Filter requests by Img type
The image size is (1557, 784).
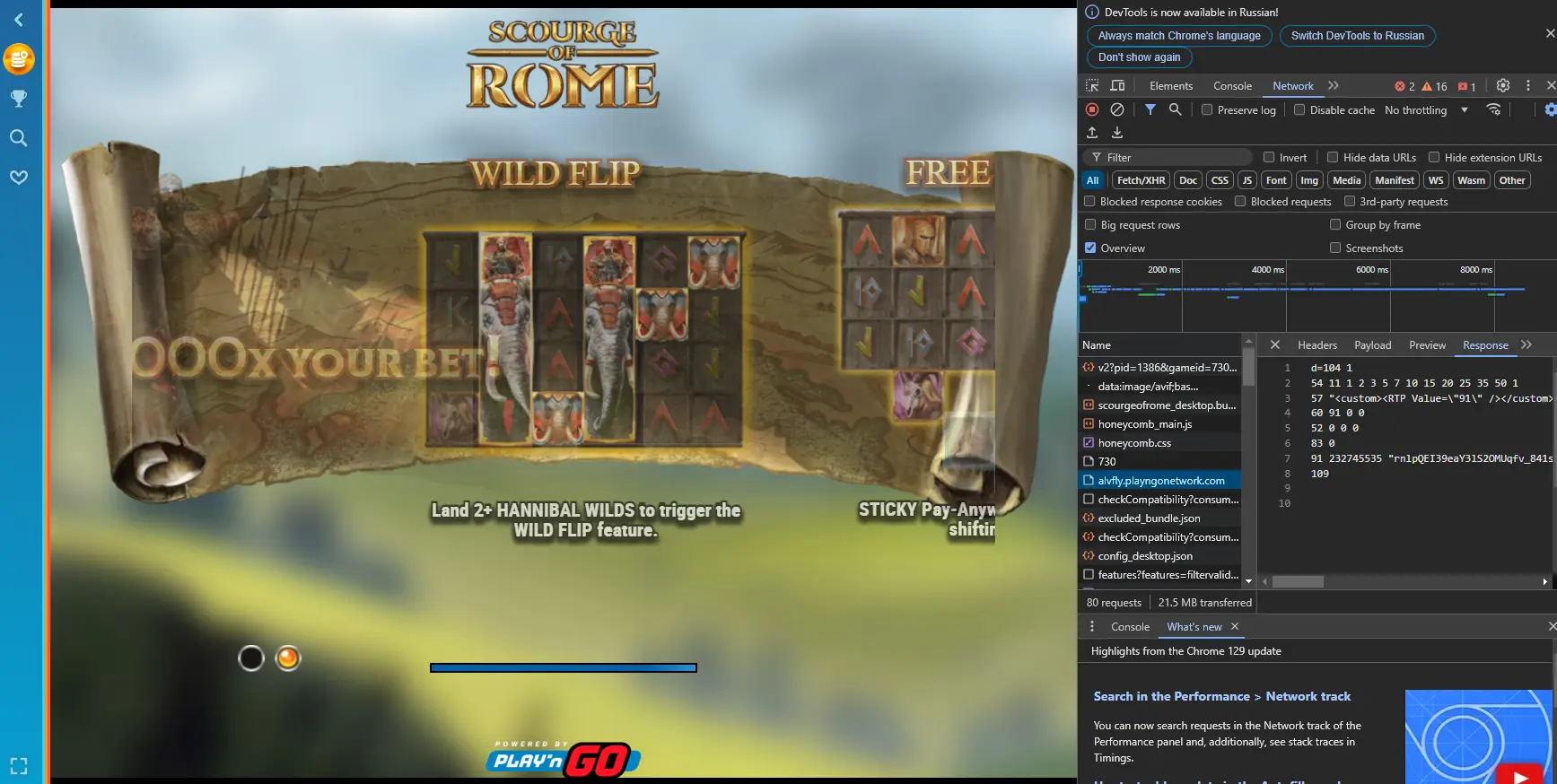(x=1309, y=180)
